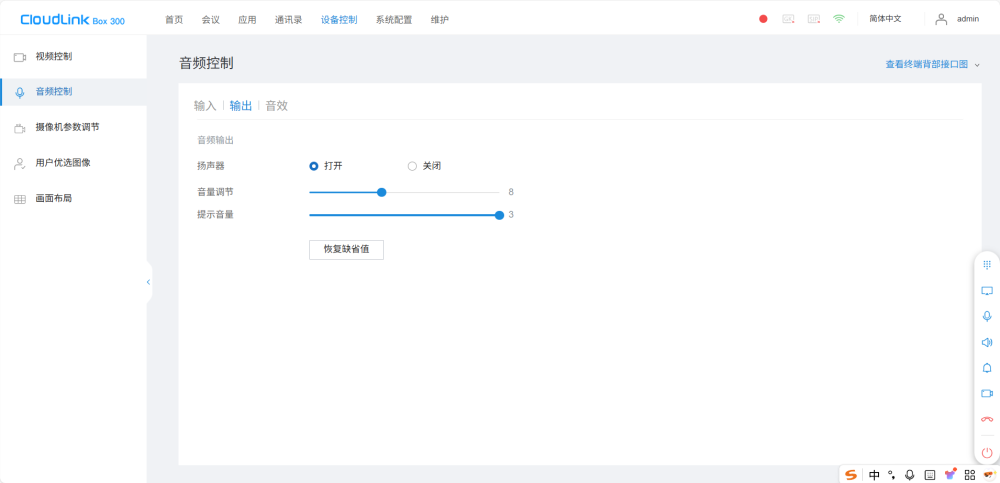Open the 通讯录 menu

click(288, 20)
